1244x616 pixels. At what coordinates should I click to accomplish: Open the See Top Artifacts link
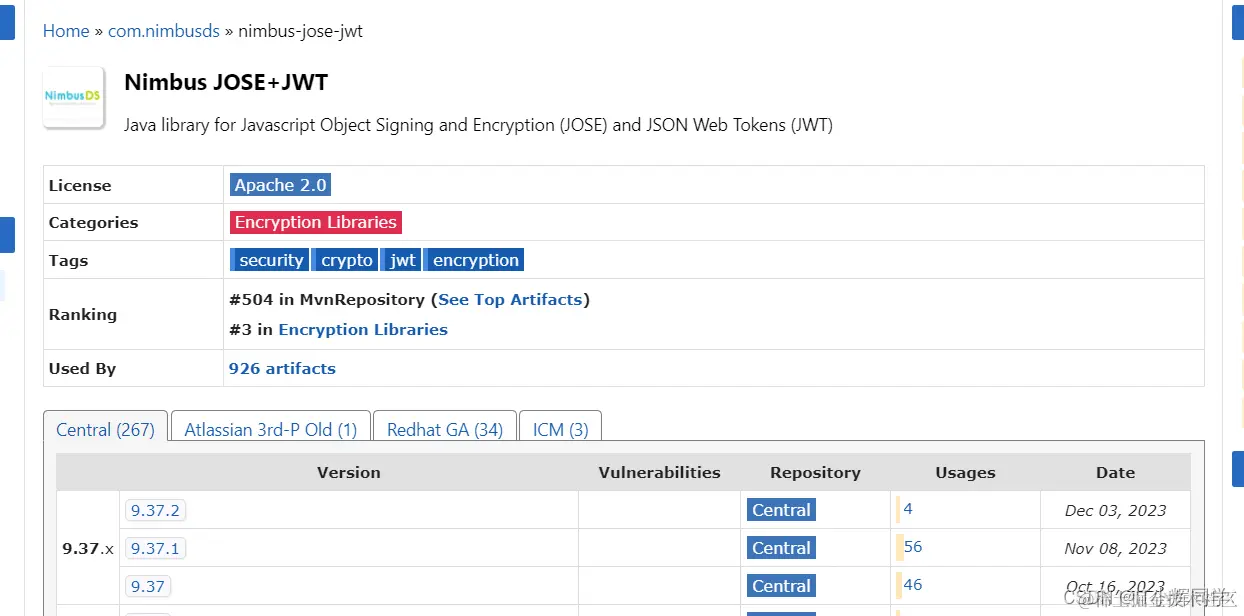click(511, 299)
